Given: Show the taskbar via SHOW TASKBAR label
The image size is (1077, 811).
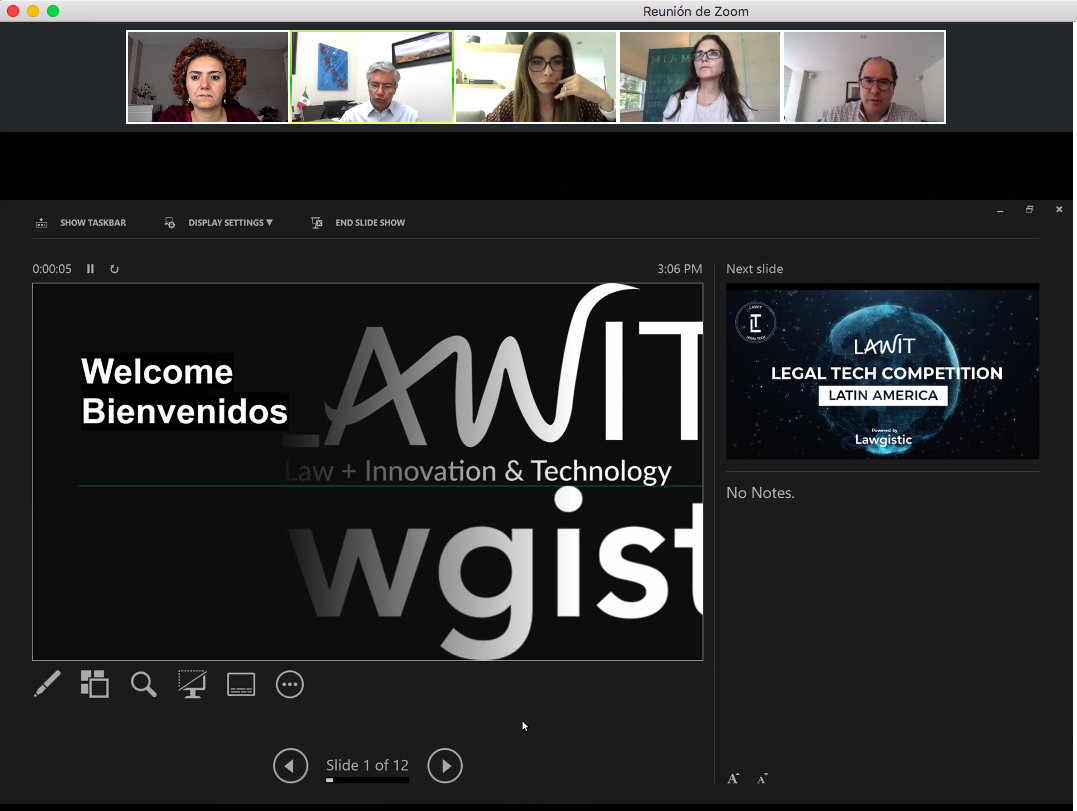Looking at the screenshot, I should point(93,222).
